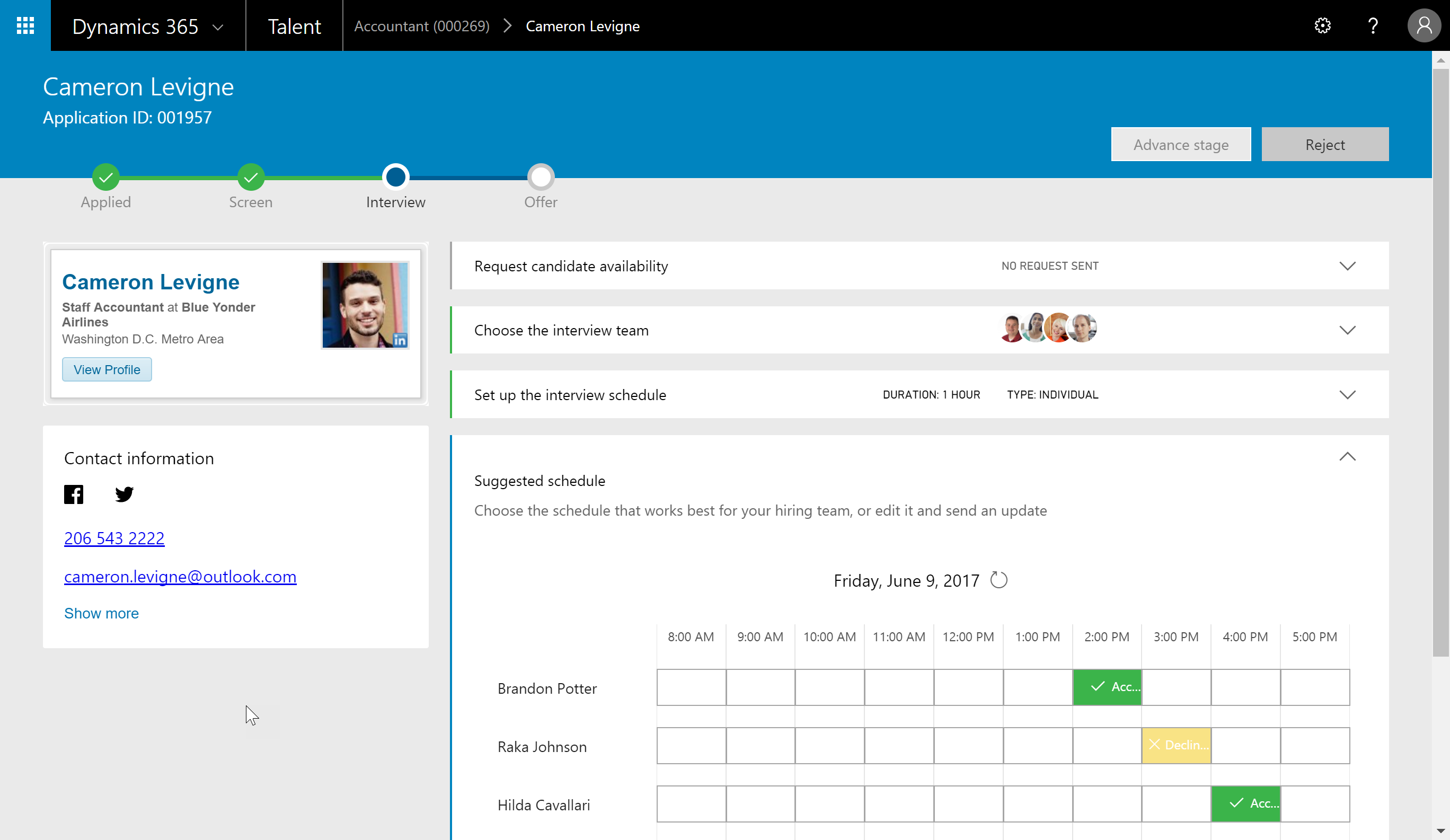
Task: Select Raka Johnson's declined 3:00 PM slot
Action: point(1176,745)
